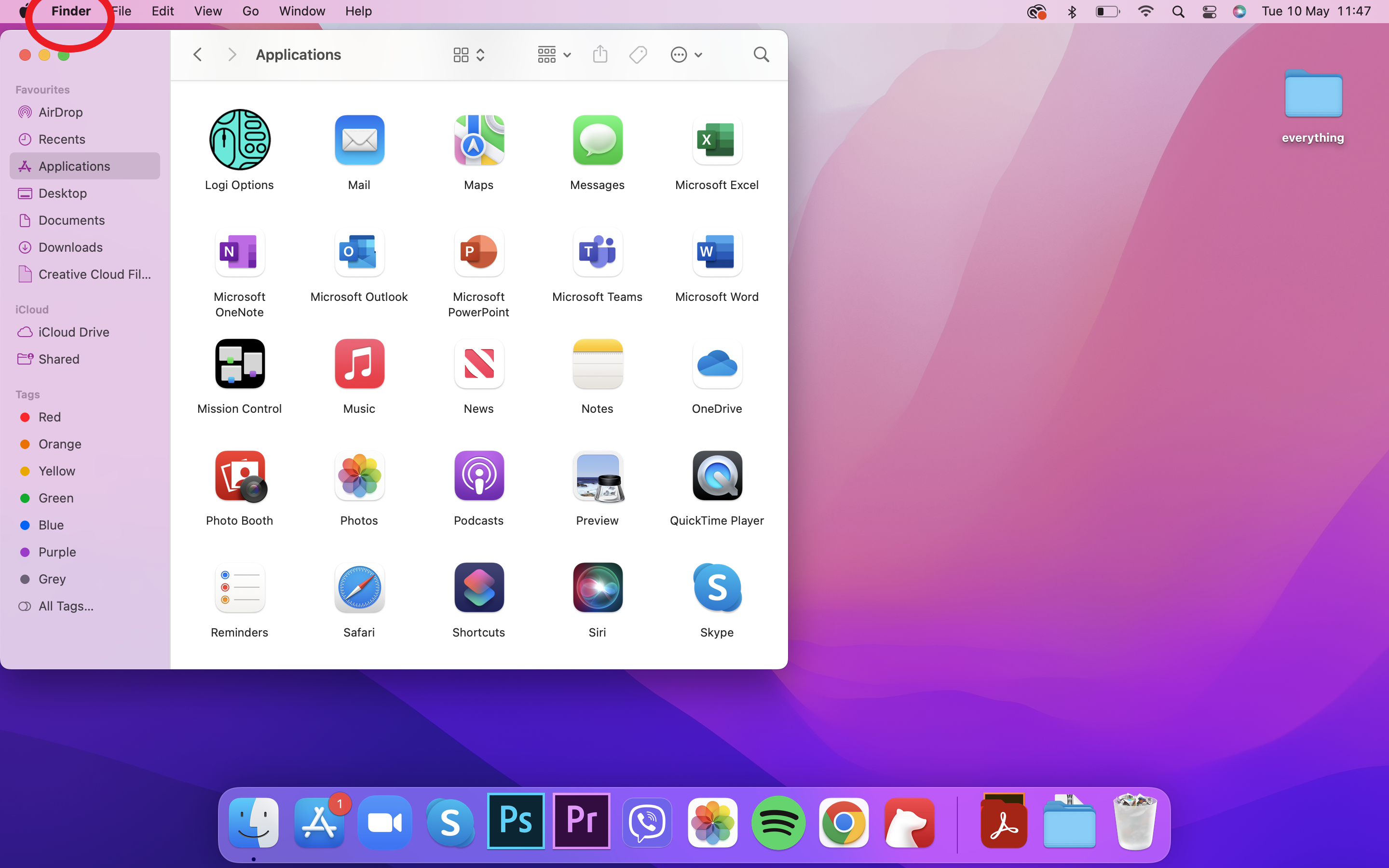
Task: Select the Photos app in Finder window
Action: pyautogui.click(x=359, y=475)
